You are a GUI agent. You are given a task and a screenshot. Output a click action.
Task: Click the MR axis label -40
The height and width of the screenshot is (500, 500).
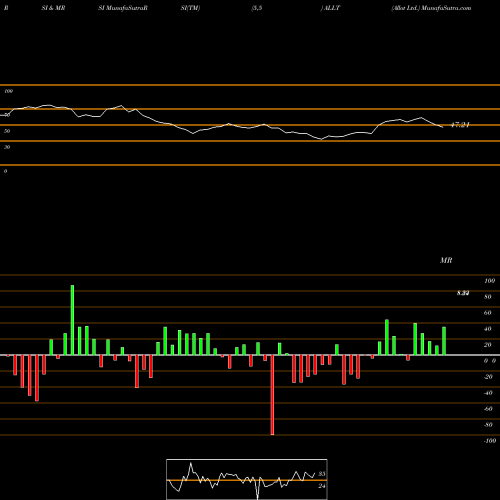pos(488,393)
